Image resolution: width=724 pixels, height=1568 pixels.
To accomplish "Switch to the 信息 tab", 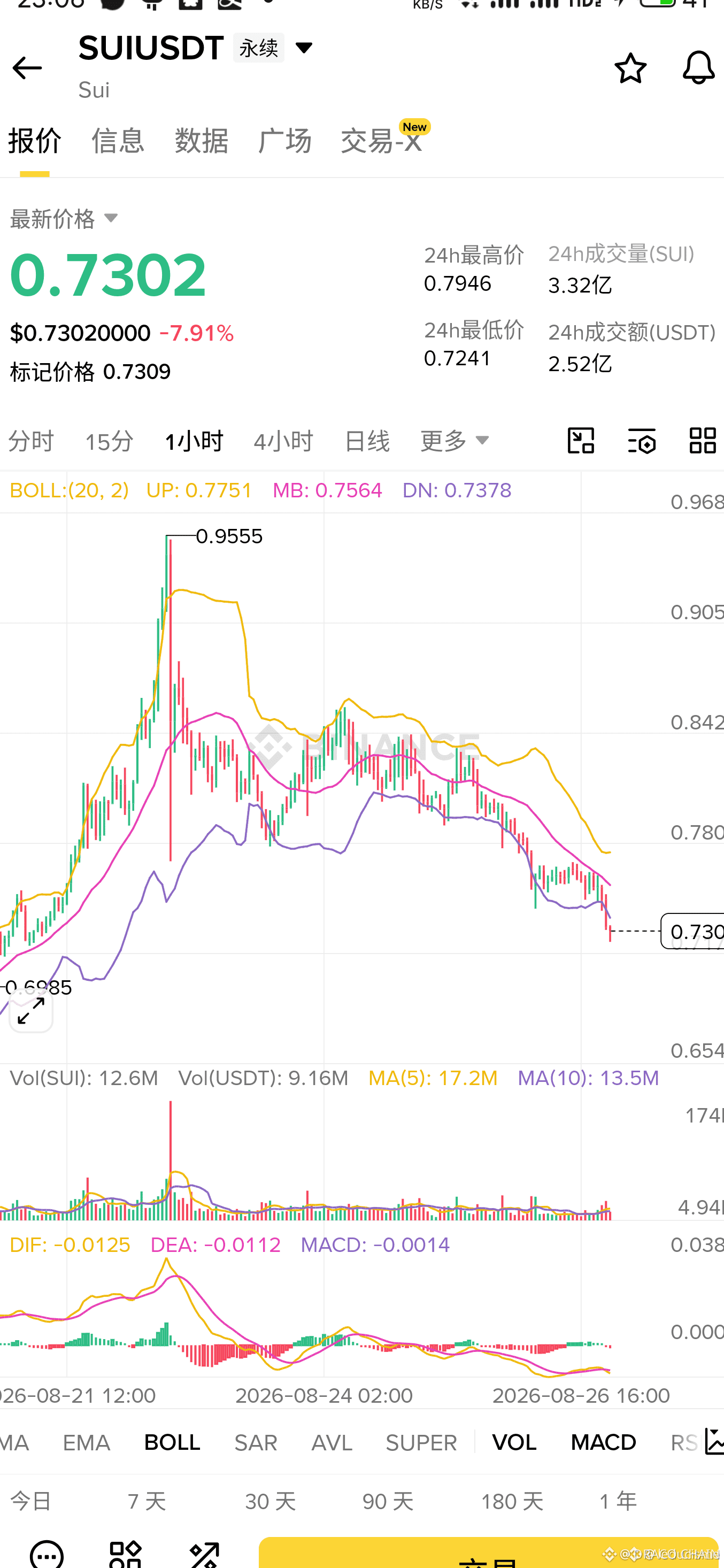I will (118, 141).
